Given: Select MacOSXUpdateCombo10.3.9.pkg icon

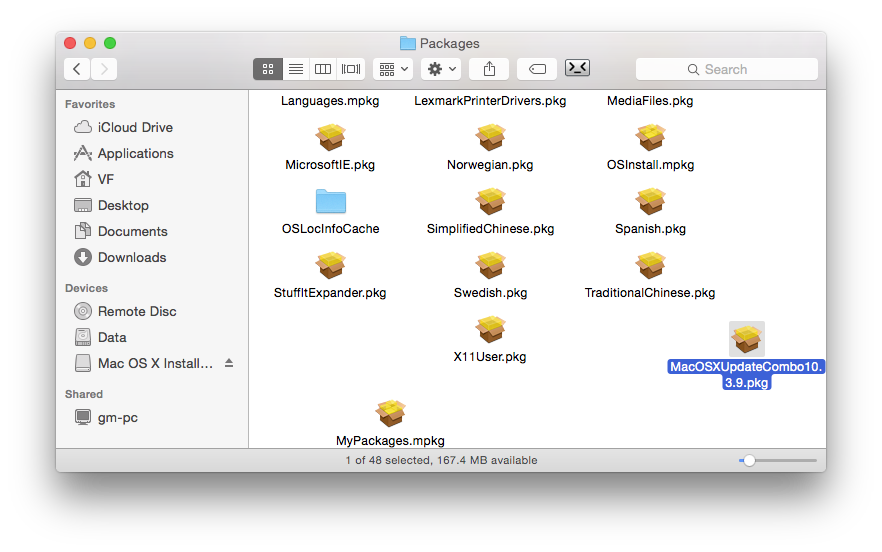Looking at the screenshot, I should pos(746,339).
